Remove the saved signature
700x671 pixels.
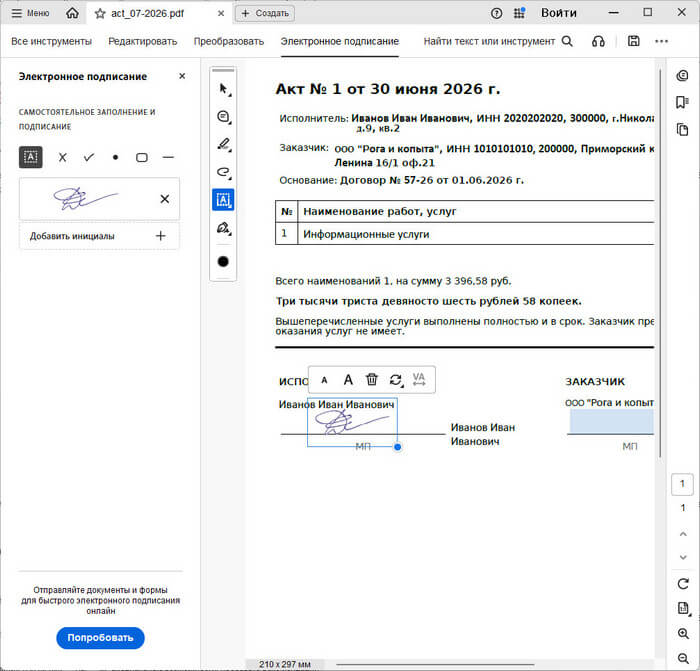[x=165, y=199]
